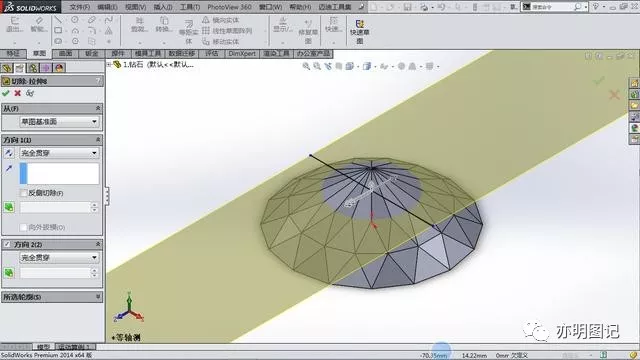Viewport: 640px width, 360px height.
Task: Click Move Entities in the sketch ribbon
Action: pyautogui.click(x=221, y=42)
